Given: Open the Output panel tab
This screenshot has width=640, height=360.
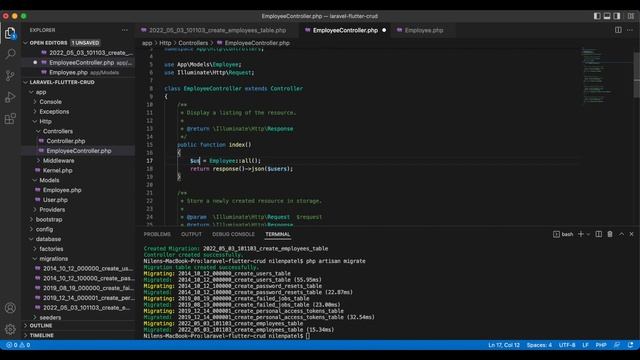Looking at the screenshot, I should [191, 234].
